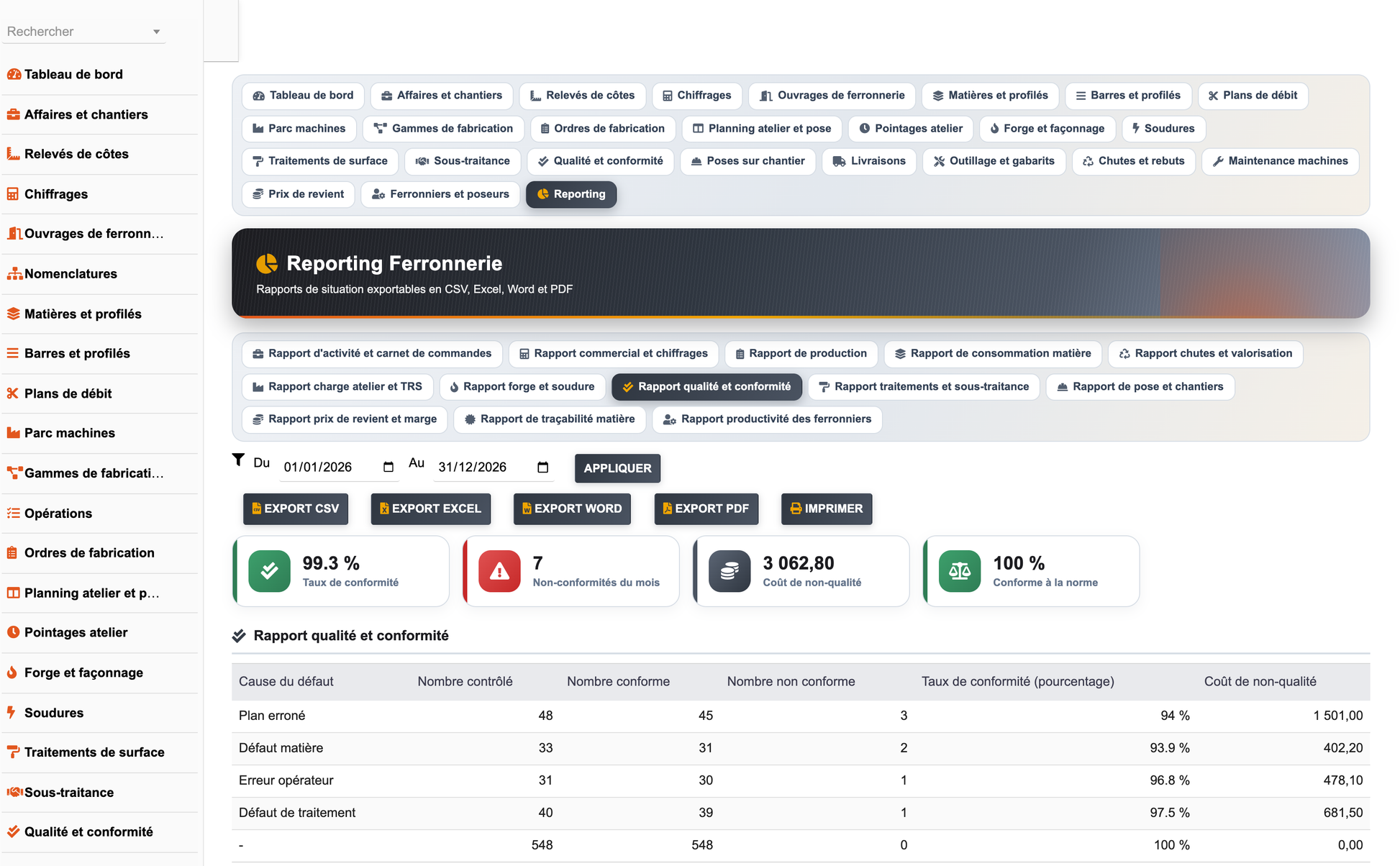Image resolution: width=1400 pixels, height=866 pixels.
Task: Click the Chiffrages sidebar calculator icon
Action: tap(14, 194)
